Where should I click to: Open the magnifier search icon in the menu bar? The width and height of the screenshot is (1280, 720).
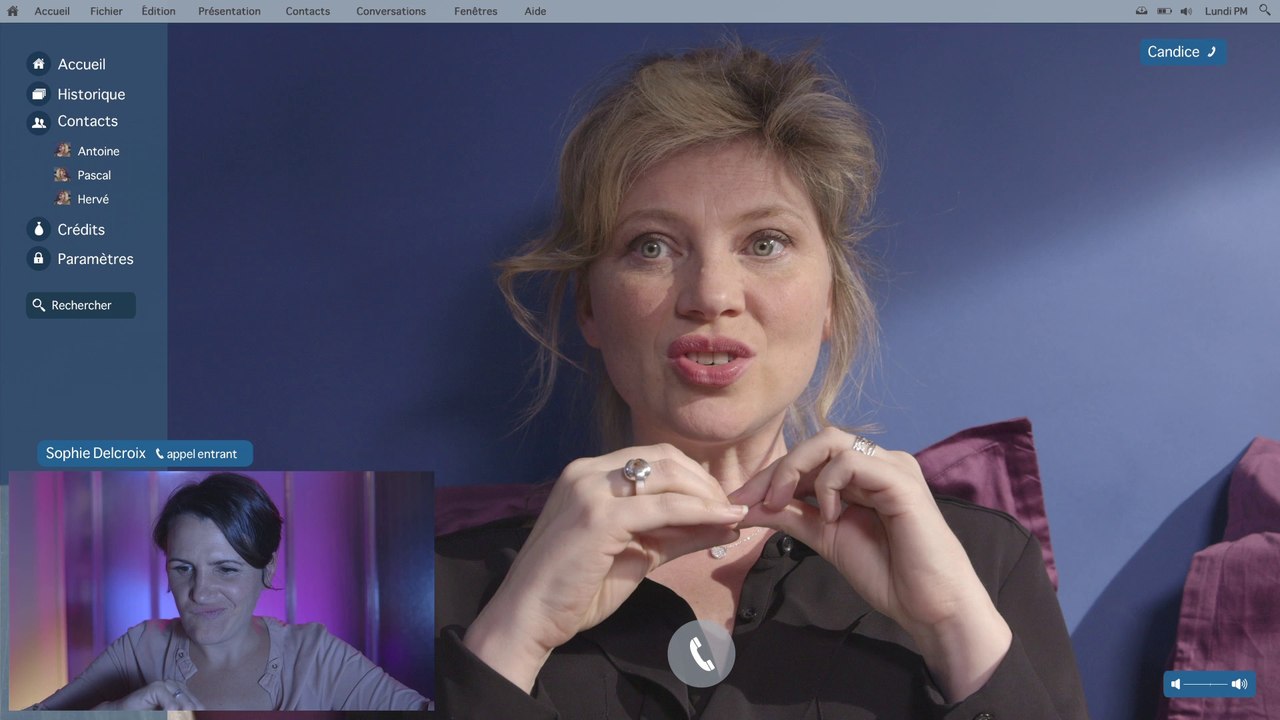click(x=1264, y=11)
